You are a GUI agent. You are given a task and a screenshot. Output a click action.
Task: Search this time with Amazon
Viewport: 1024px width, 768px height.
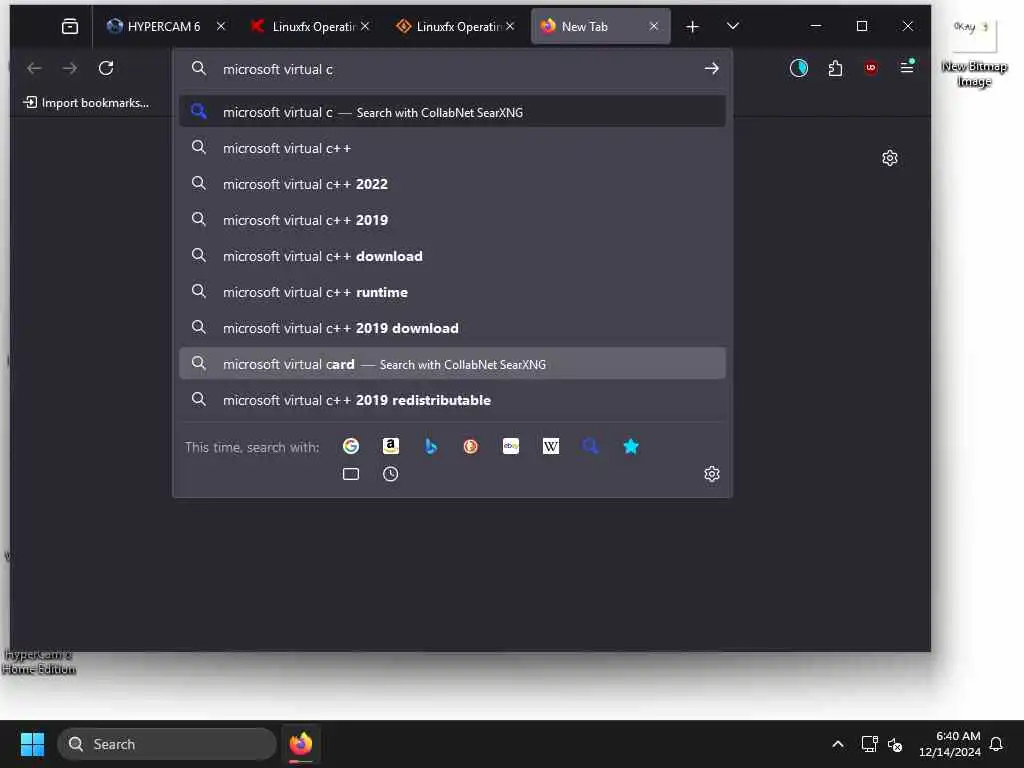(x=391, y=446)
